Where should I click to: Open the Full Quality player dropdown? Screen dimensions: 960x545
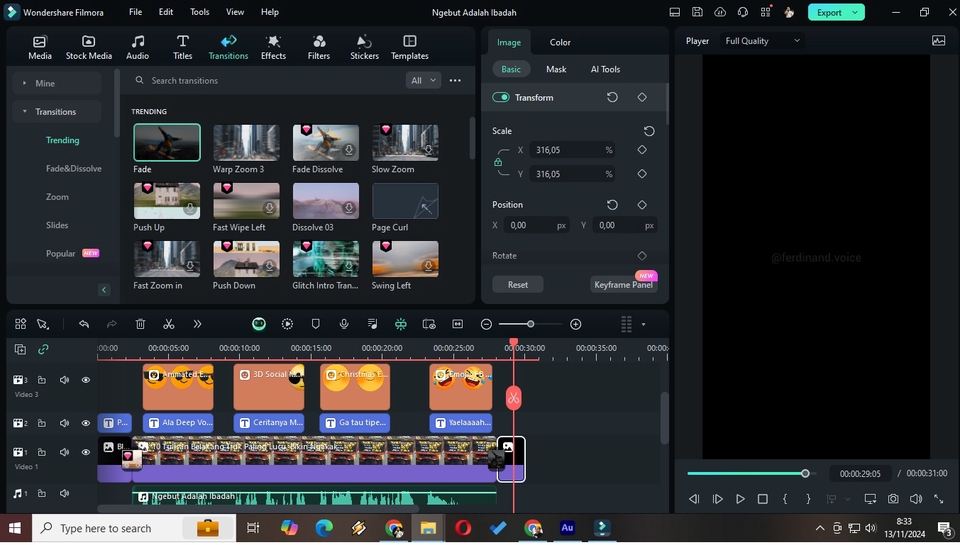(763, 41)
